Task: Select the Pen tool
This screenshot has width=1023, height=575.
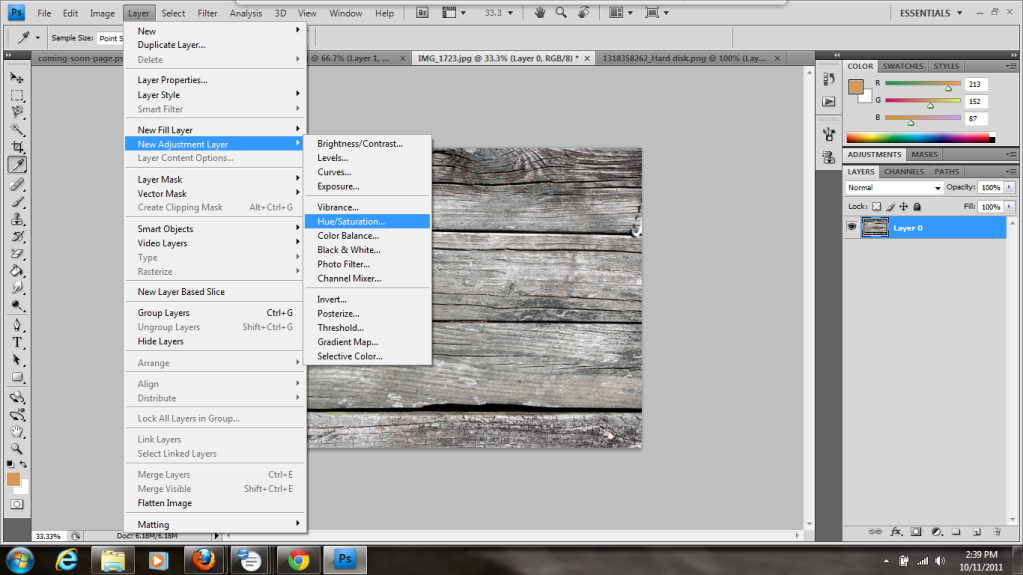Action: pyautogui.click(x=17, y=325)
